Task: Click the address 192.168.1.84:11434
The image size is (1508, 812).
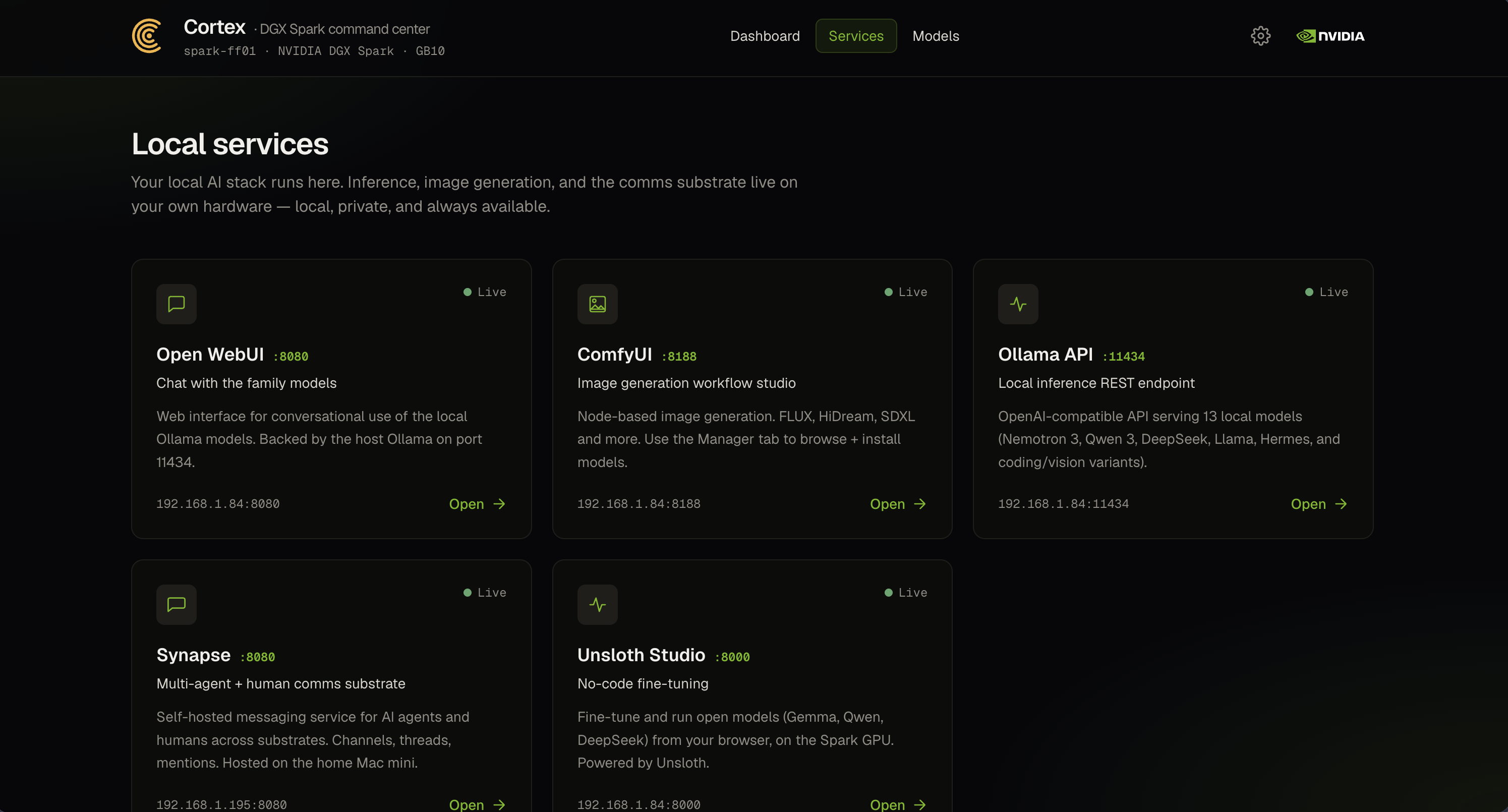Action: click(x=1063, y=504)
